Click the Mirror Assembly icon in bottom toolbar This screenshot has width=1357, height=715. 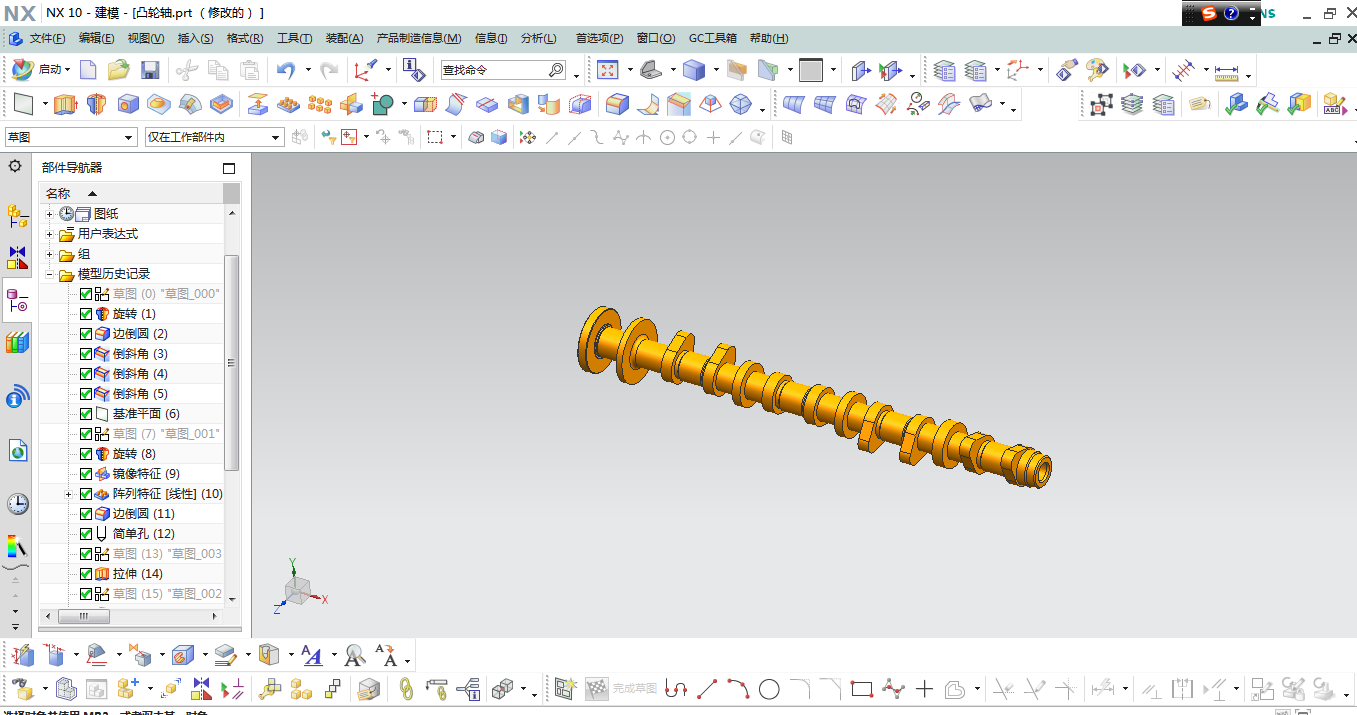(202, 688)
